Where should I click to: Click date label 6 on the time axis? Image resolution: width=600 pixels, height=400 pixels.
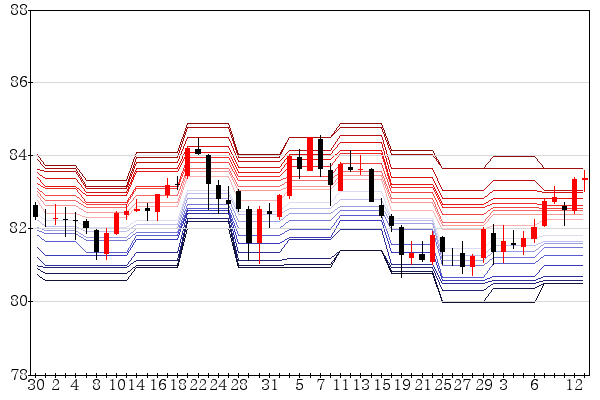coord(534,385)
